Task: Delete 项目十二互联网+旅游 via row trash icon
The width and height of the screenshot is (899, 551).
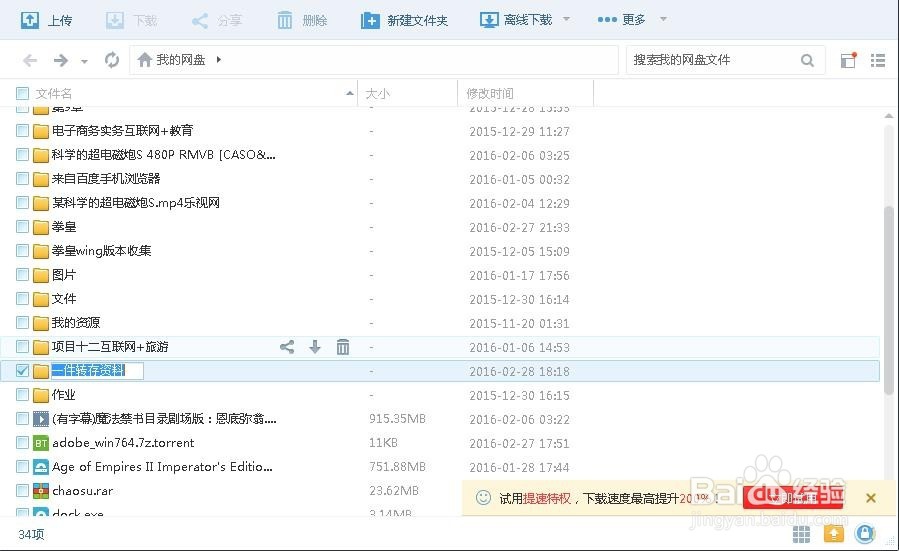Action: 343,346
